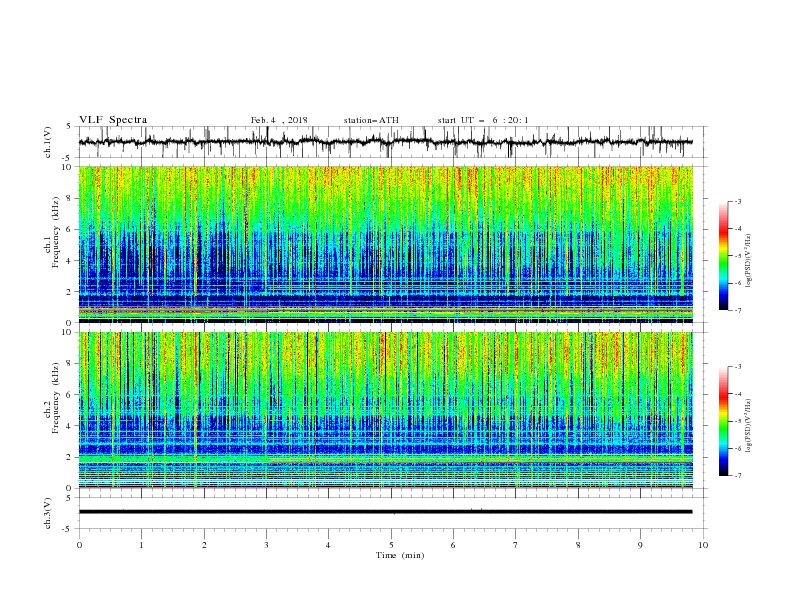Click the "-7" tick on upper colorbar
Viewport: 792px width, 612px height.
pyautogui.click(x=738, y=310)
